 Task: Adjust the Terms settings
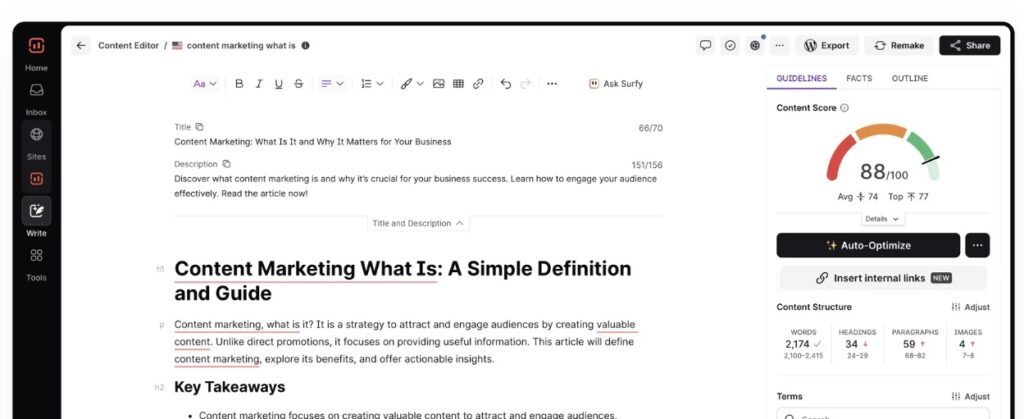click(x=970, y=396)
